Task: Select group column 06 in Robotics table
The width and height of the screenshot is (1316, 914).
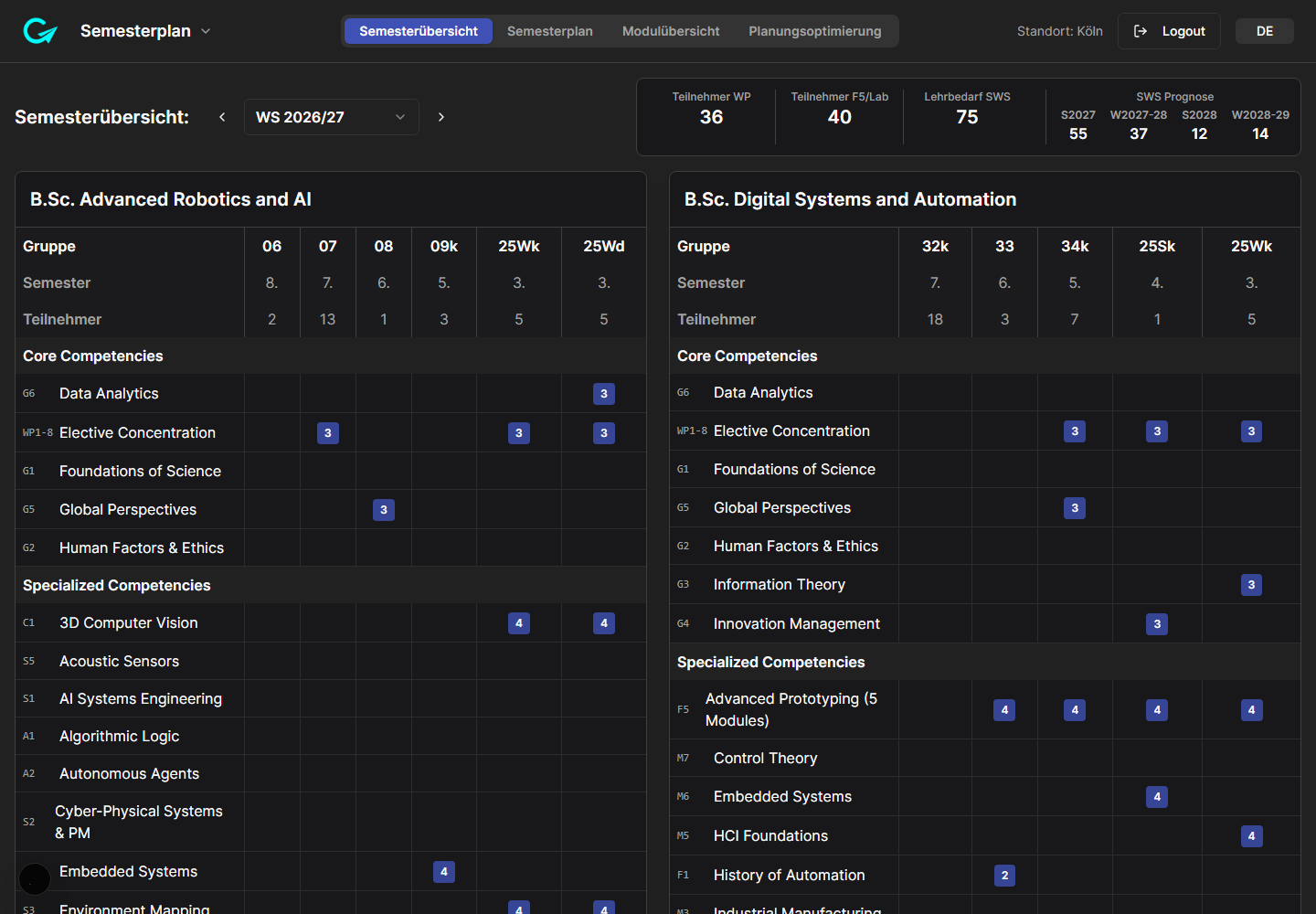Action: (x=272, y=246)
